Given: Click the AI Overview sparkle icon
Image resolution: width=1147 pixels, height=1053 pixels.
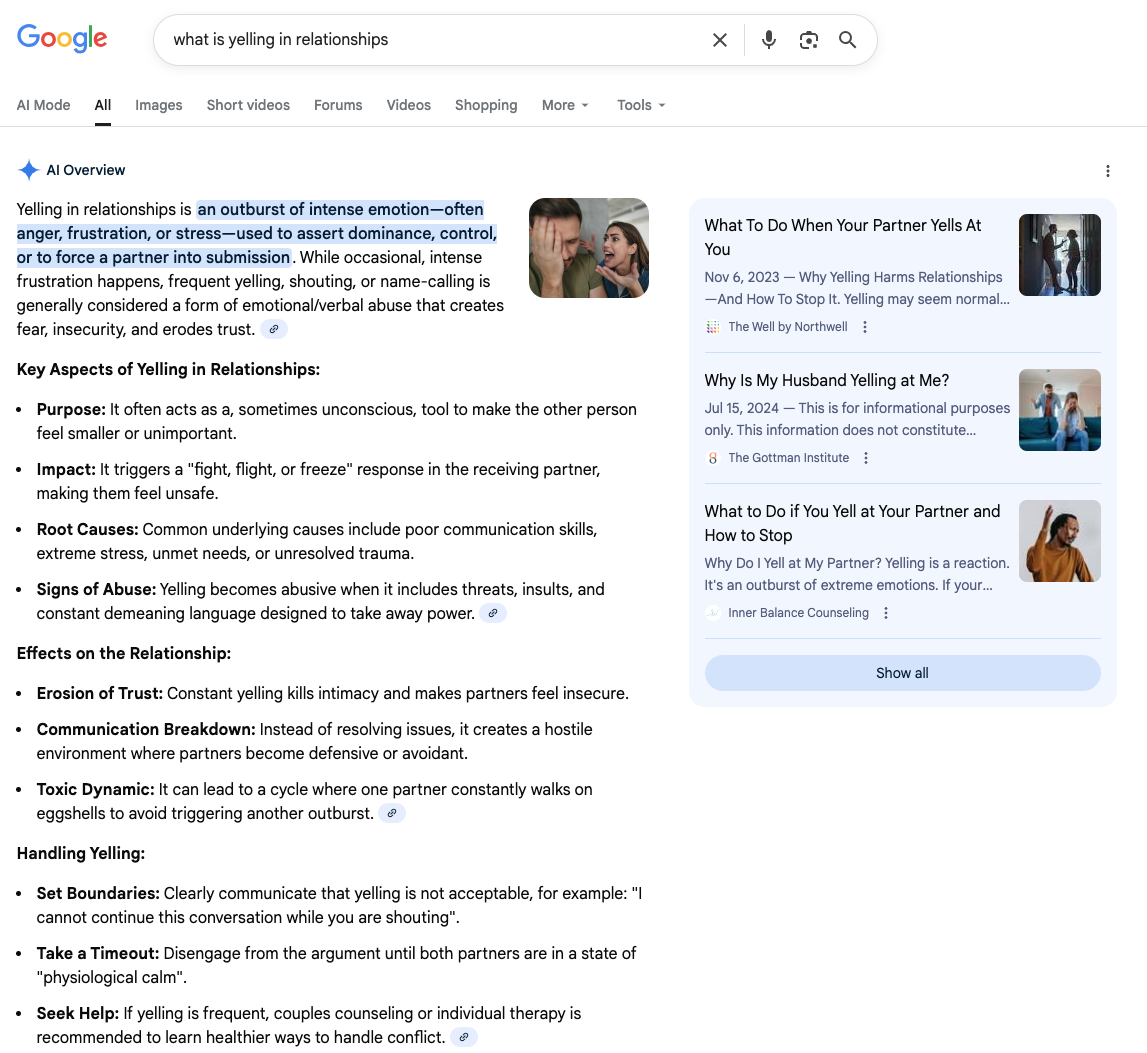Looking at the screenshot, I should tap(29, 170).
